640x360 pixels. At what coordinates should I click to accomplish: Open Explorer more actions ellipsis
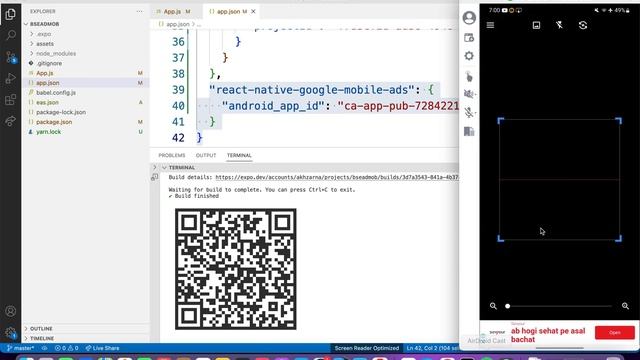140,11
